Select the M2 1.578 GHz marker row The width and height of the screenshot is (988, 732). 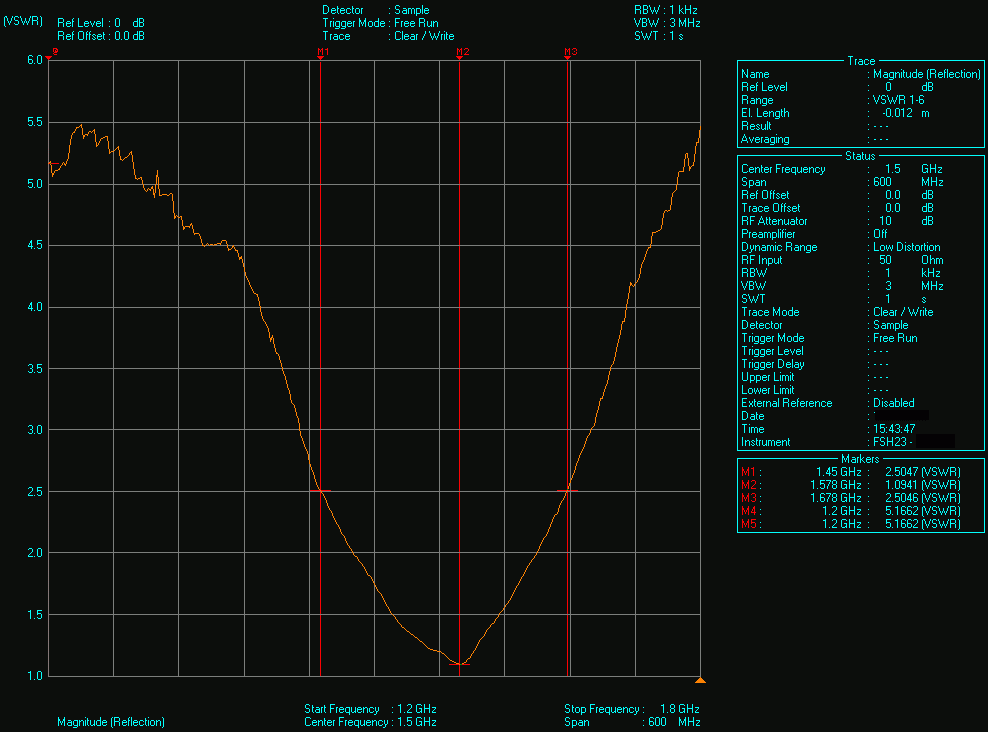851,485
